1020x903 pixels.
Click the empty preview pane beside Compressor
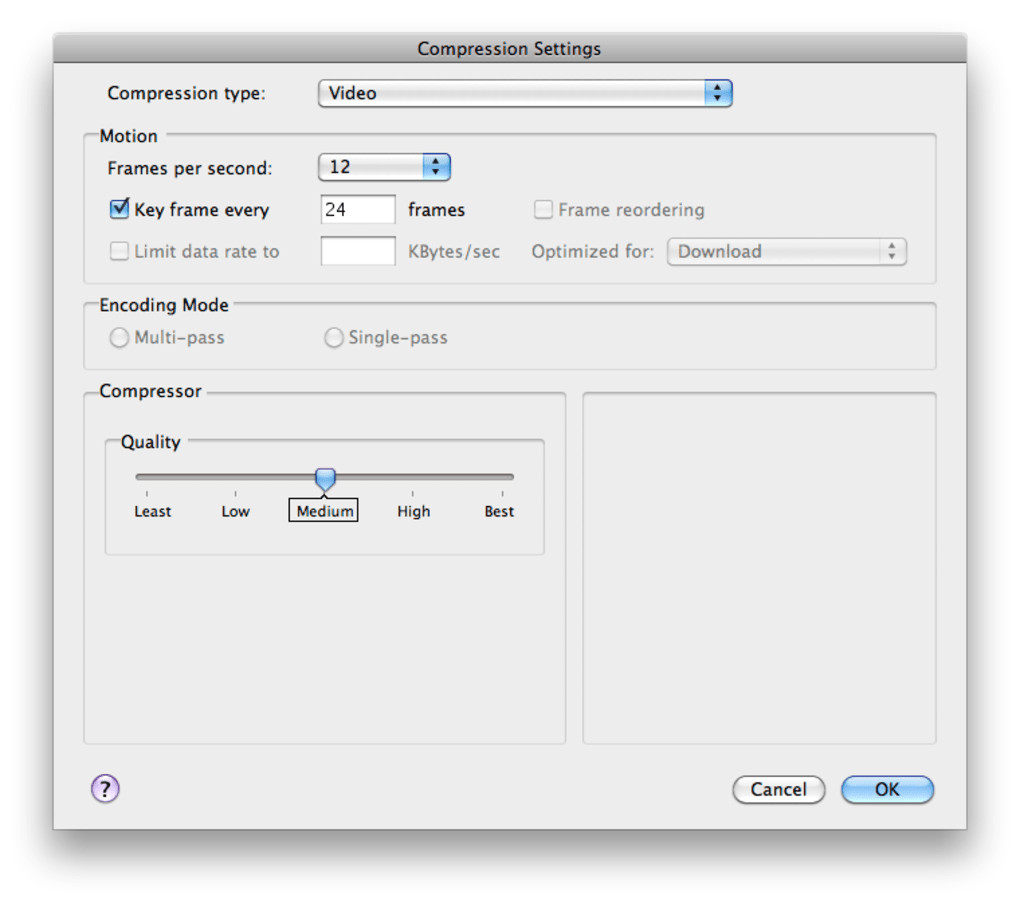(759, 568)
